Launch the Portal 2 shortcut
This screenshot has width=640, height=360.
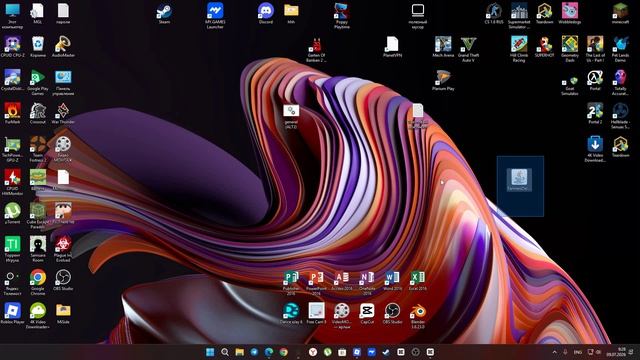595,113
